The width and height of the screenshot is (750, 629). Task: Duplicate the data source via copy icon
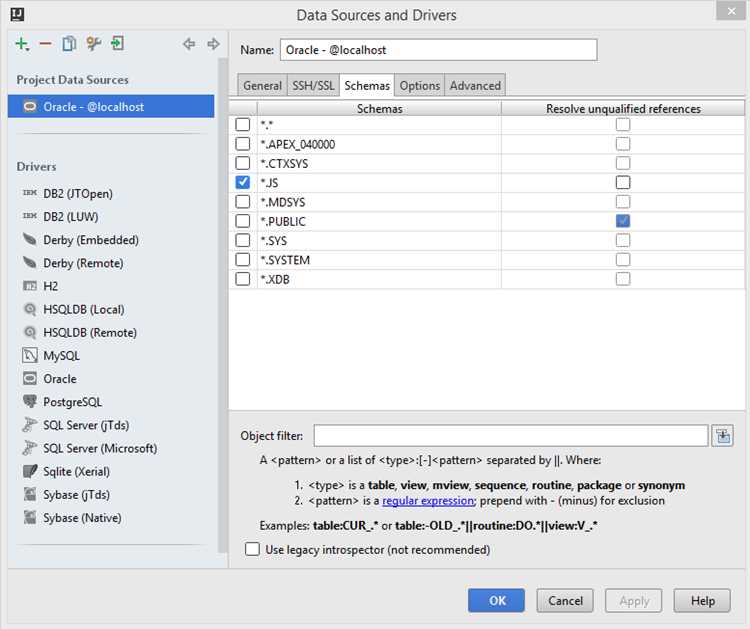coord(69,44)
